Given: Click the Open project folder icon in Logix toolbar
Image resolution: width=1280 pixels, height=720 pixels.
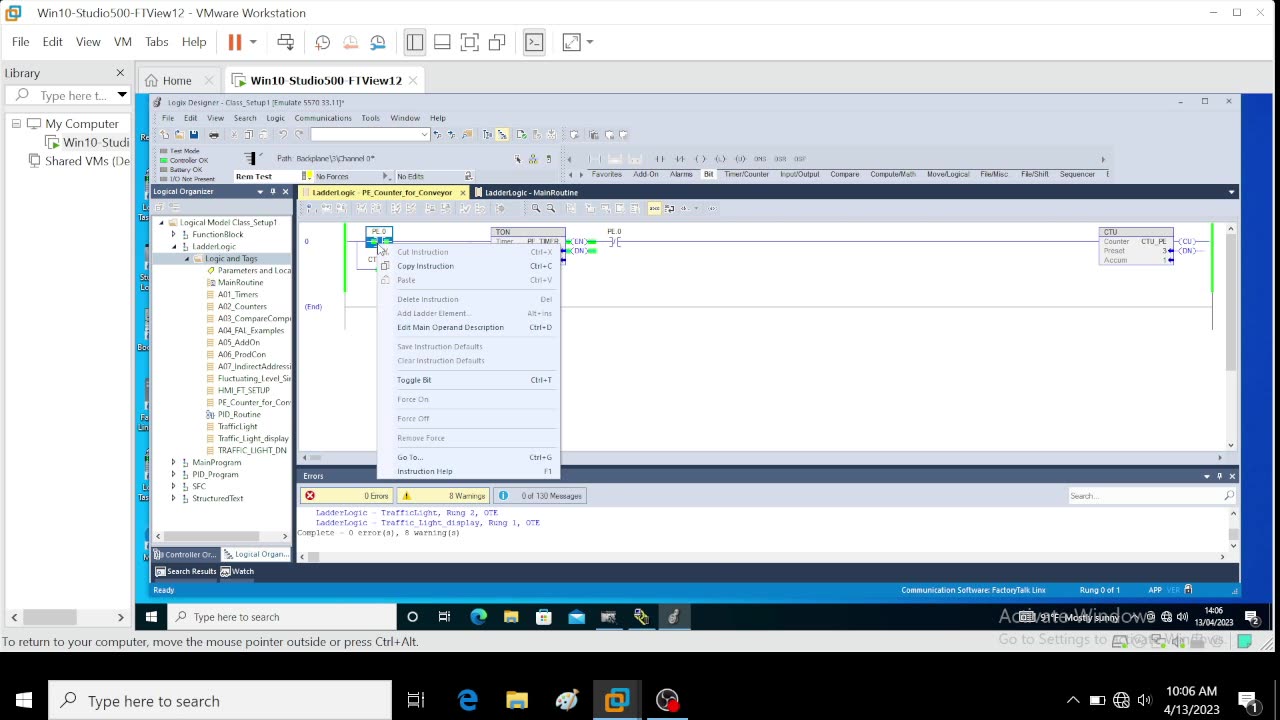Looking at the screenshot, I should 179,134.
